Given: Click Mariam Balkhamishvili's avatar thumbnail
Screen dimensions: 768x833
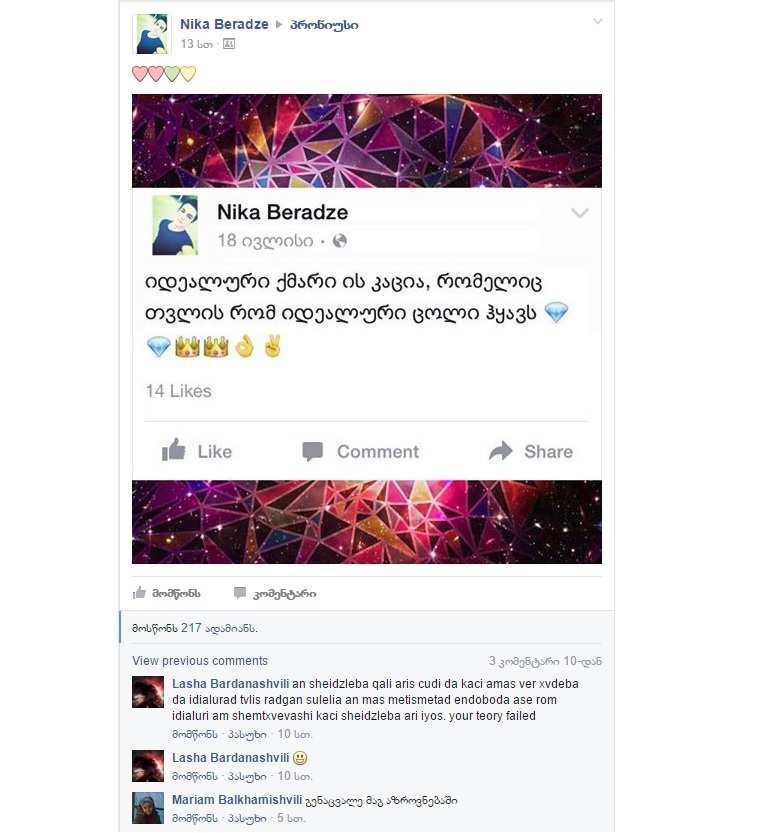Looking at the screenshot, I should 148,808.
